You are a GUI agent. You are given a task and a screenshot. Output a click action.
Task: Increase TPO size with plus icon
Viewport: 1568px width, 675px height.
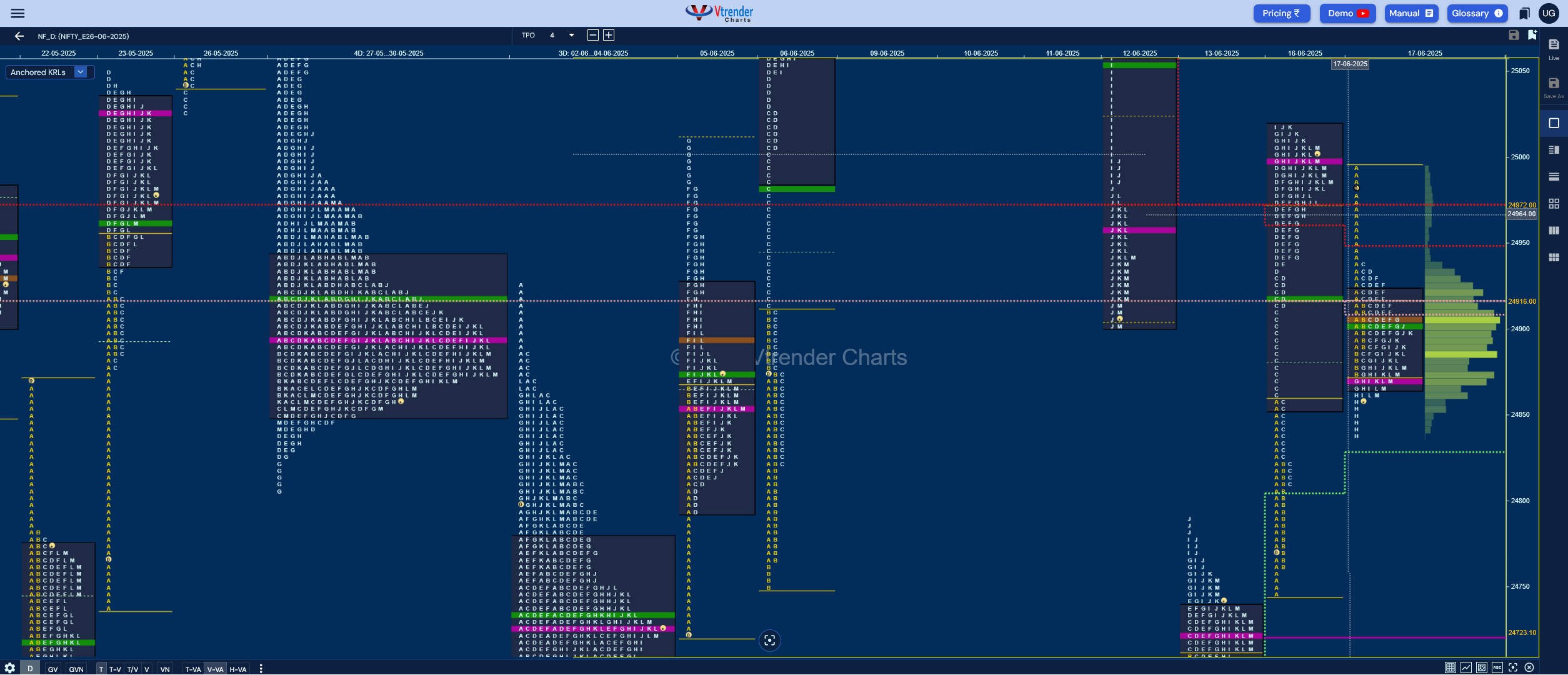(609, 35)
